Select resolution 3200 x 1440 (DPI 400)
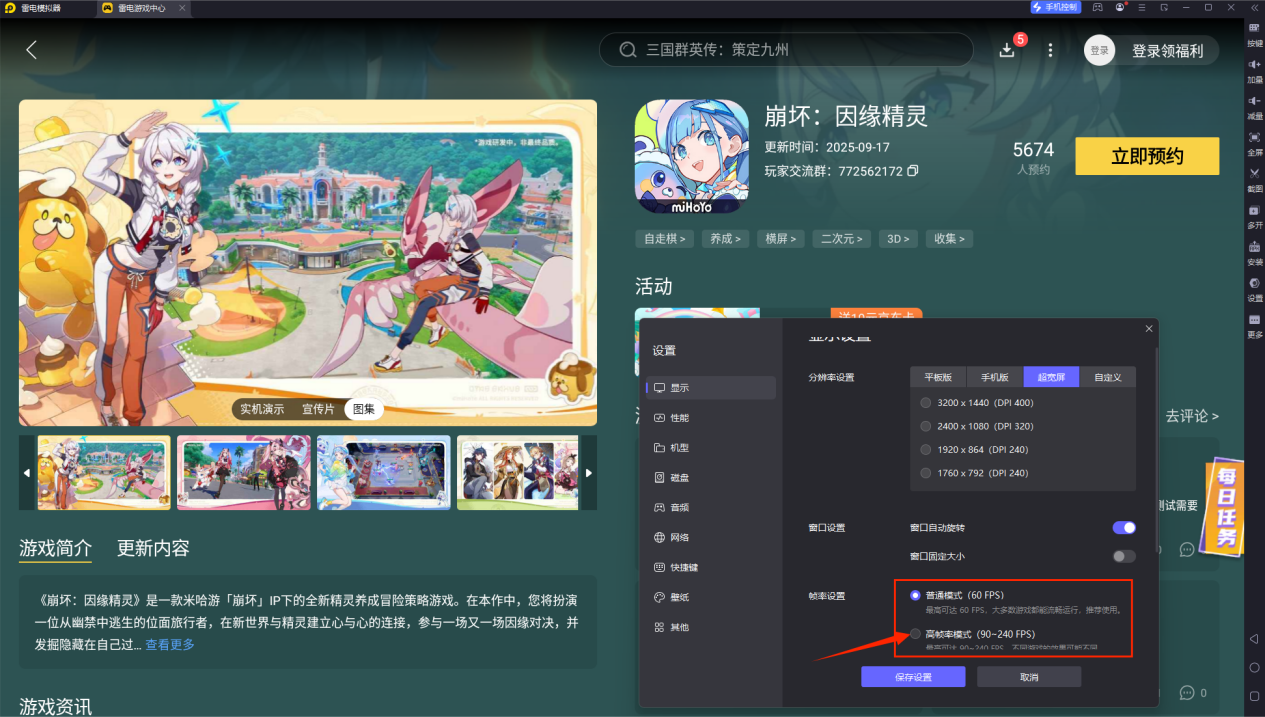Image resolution: width=1265 pixels, height=717 pixels. (926, 402)
